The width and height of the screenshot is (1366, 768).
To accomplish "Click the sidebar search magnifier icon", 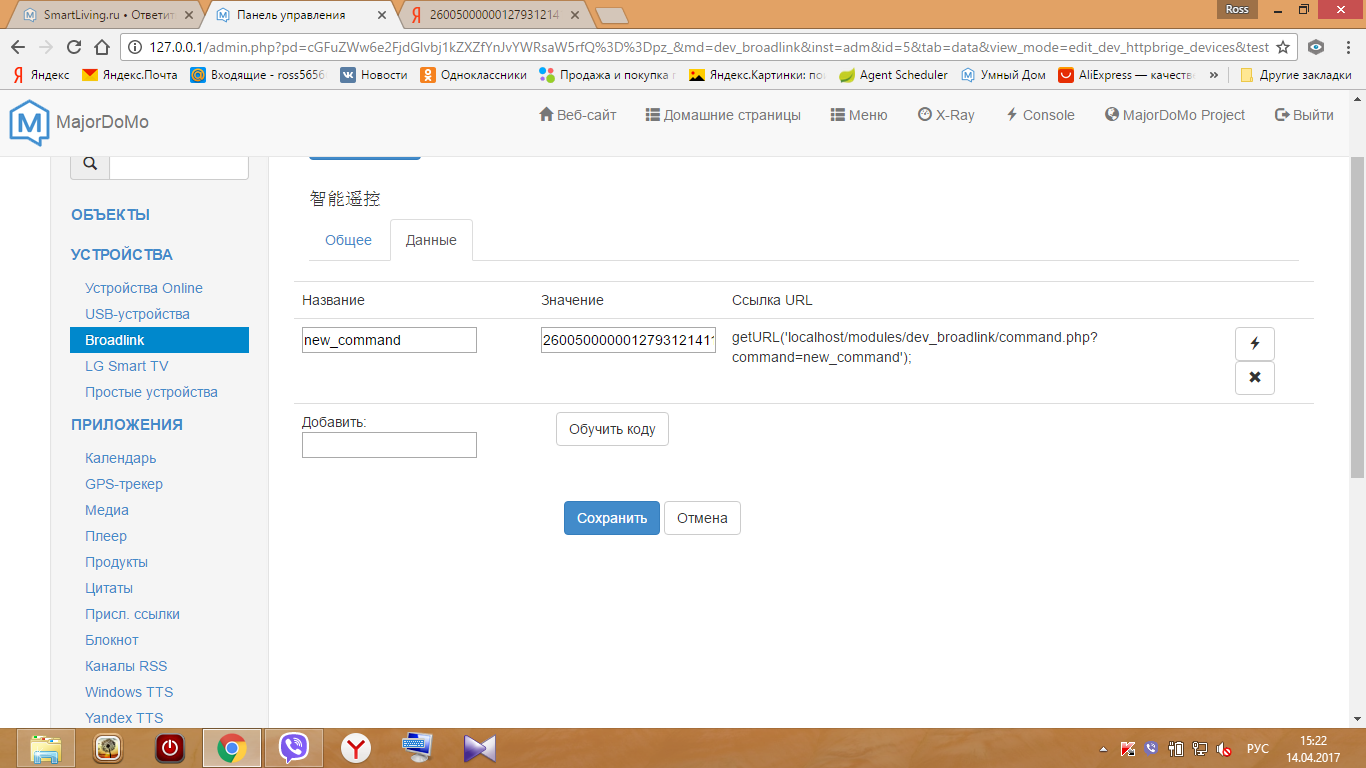I will pyautogui.click(x=90, y=164).
